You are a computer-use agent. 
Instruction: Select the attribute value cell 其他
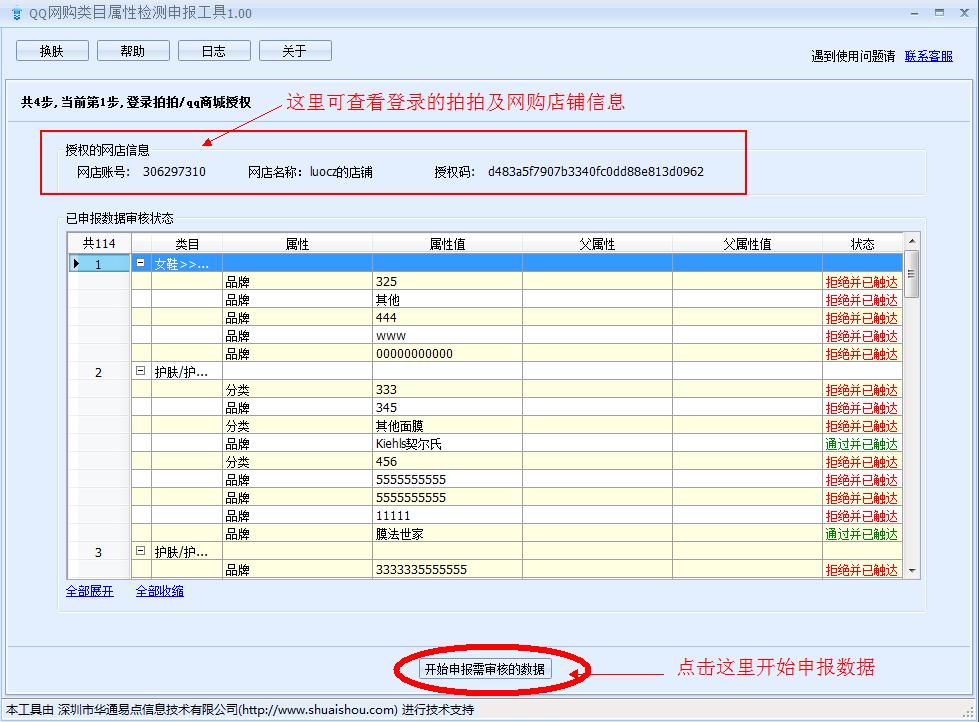[x=447, y=300]
